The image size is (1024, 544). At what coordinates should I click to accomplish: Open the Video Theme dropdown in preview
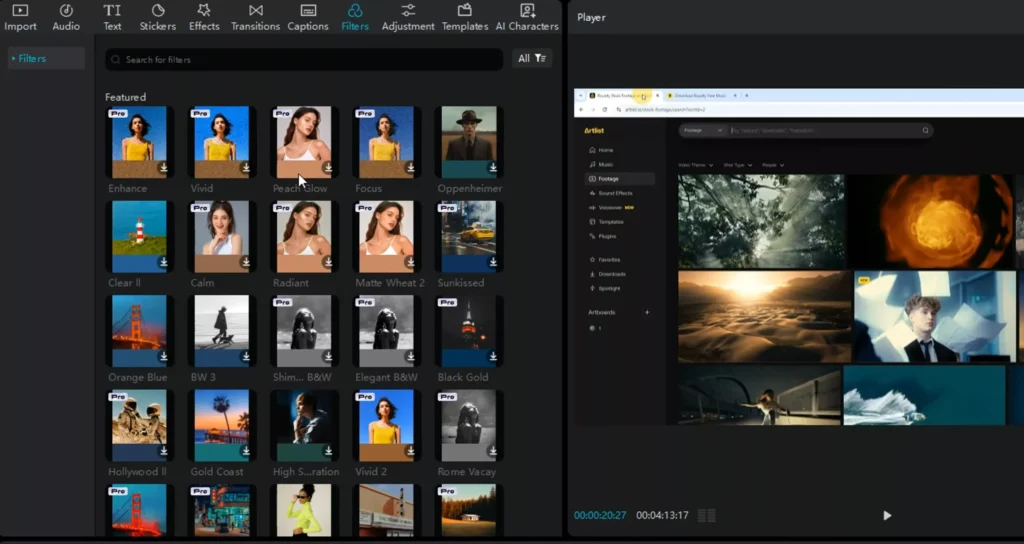(x=695, y=165)
